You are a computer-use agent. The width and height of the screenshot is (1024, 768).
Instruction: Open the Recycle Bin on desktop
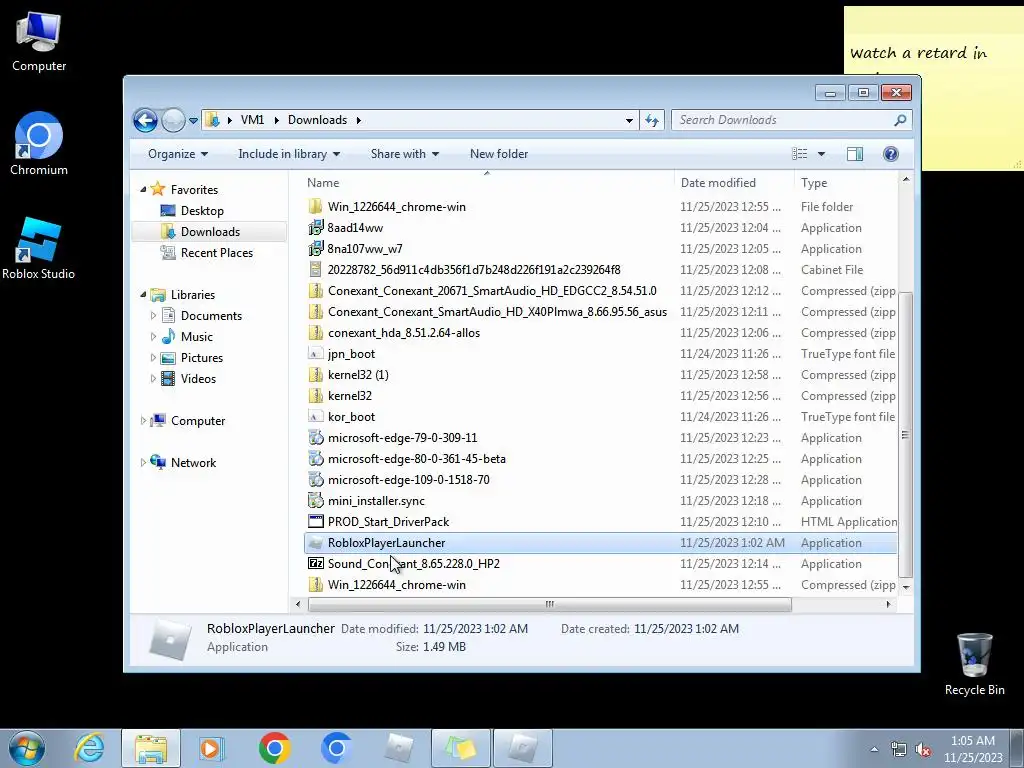tap(974, 664)
